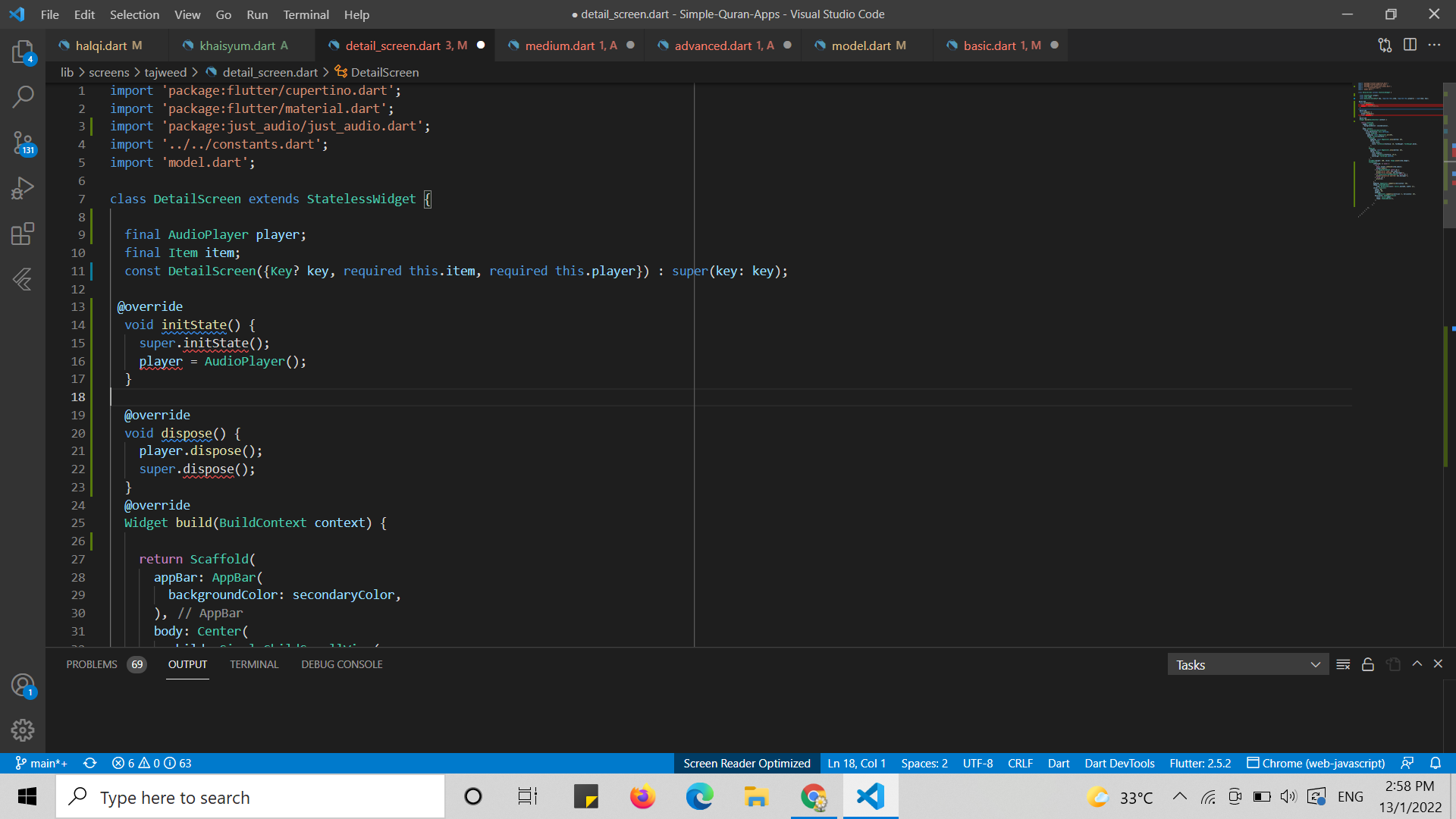Open the Go menu
Viewport: 1456px width, 819px height.
click(x=224, y=14)
